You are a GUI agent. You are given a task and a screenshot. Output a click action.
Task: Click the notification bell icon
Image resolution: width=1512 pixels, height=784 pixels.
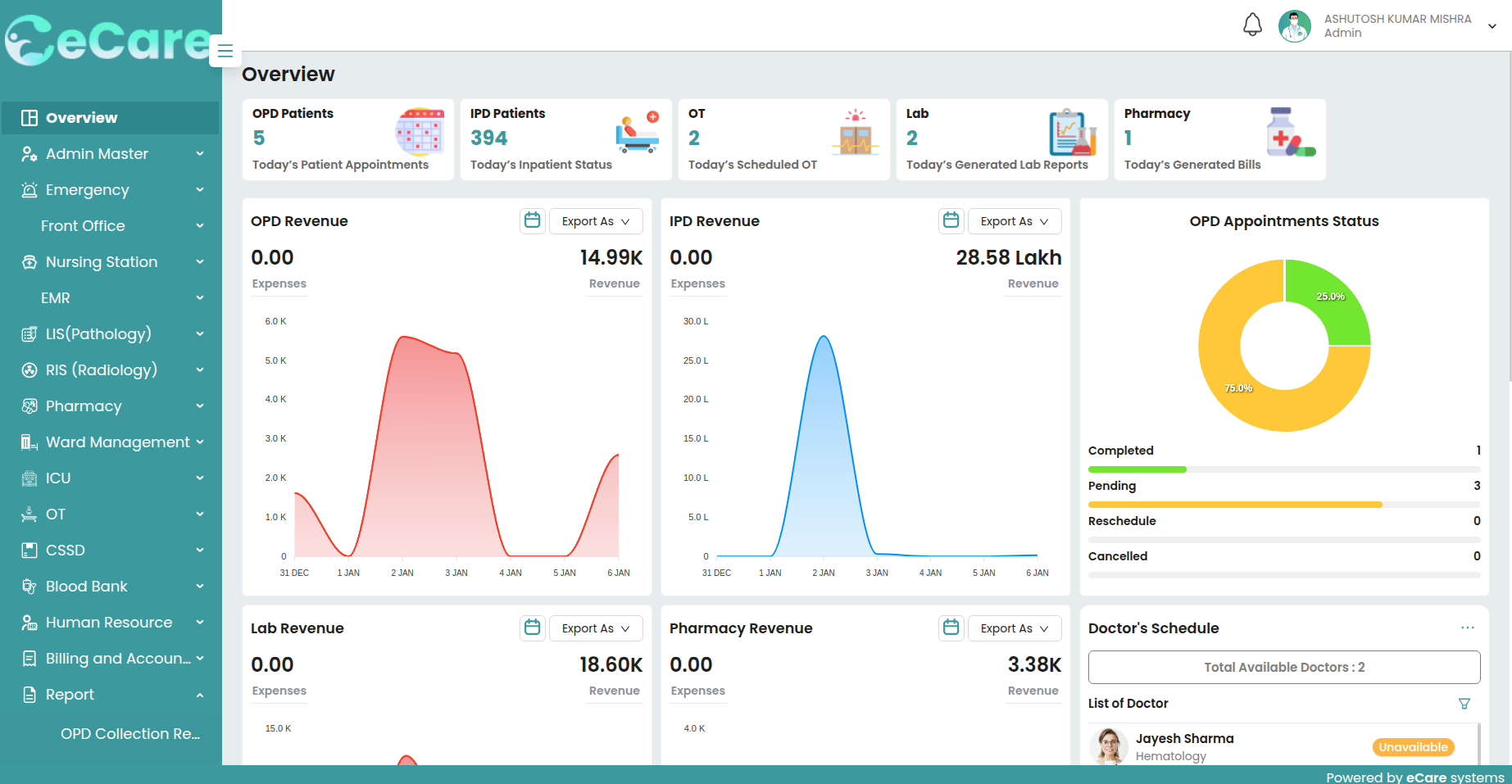click(1252, 25)
